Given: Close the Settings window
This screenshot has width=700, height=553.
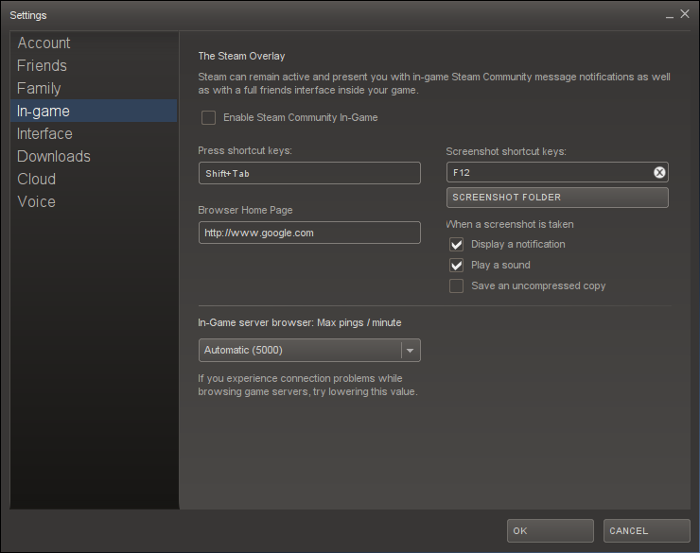Looking at the screenshot, I should [x=685, y=14].
